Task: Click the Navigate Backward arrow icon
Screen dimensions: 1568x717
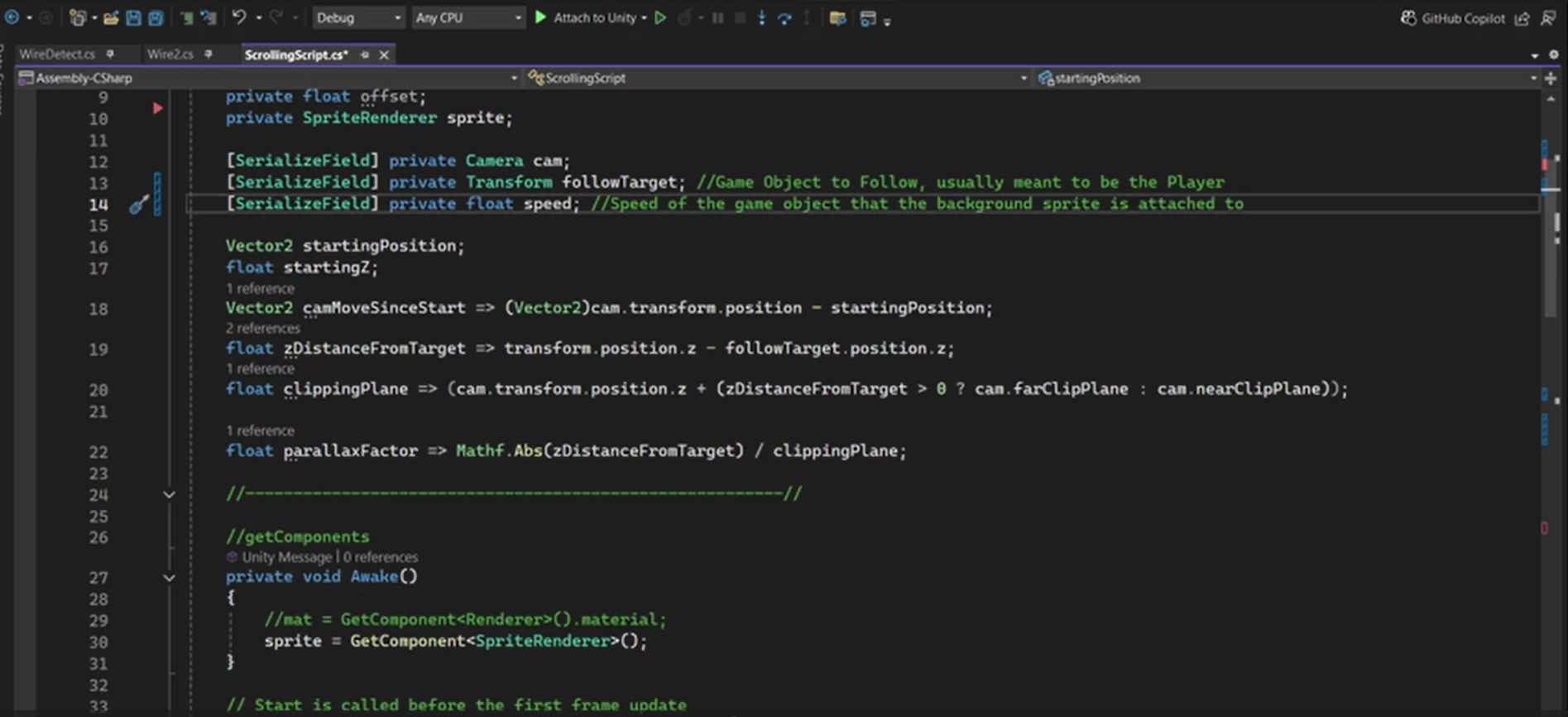Action: point(12,17)
